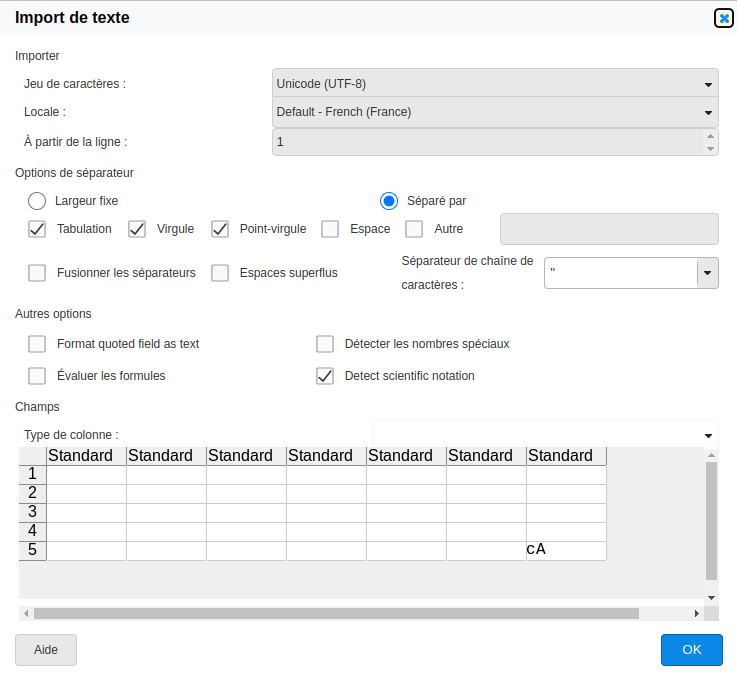Screen dimensions: 737x676
Task: Expand the Locale dropdown list
Action: [x=495, y=112]
